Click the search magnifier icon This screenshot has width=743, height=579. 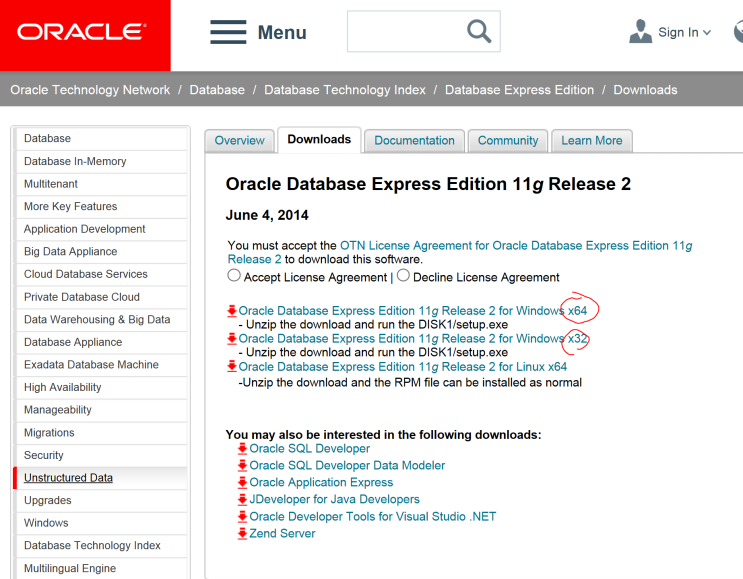tap(479, 32)
